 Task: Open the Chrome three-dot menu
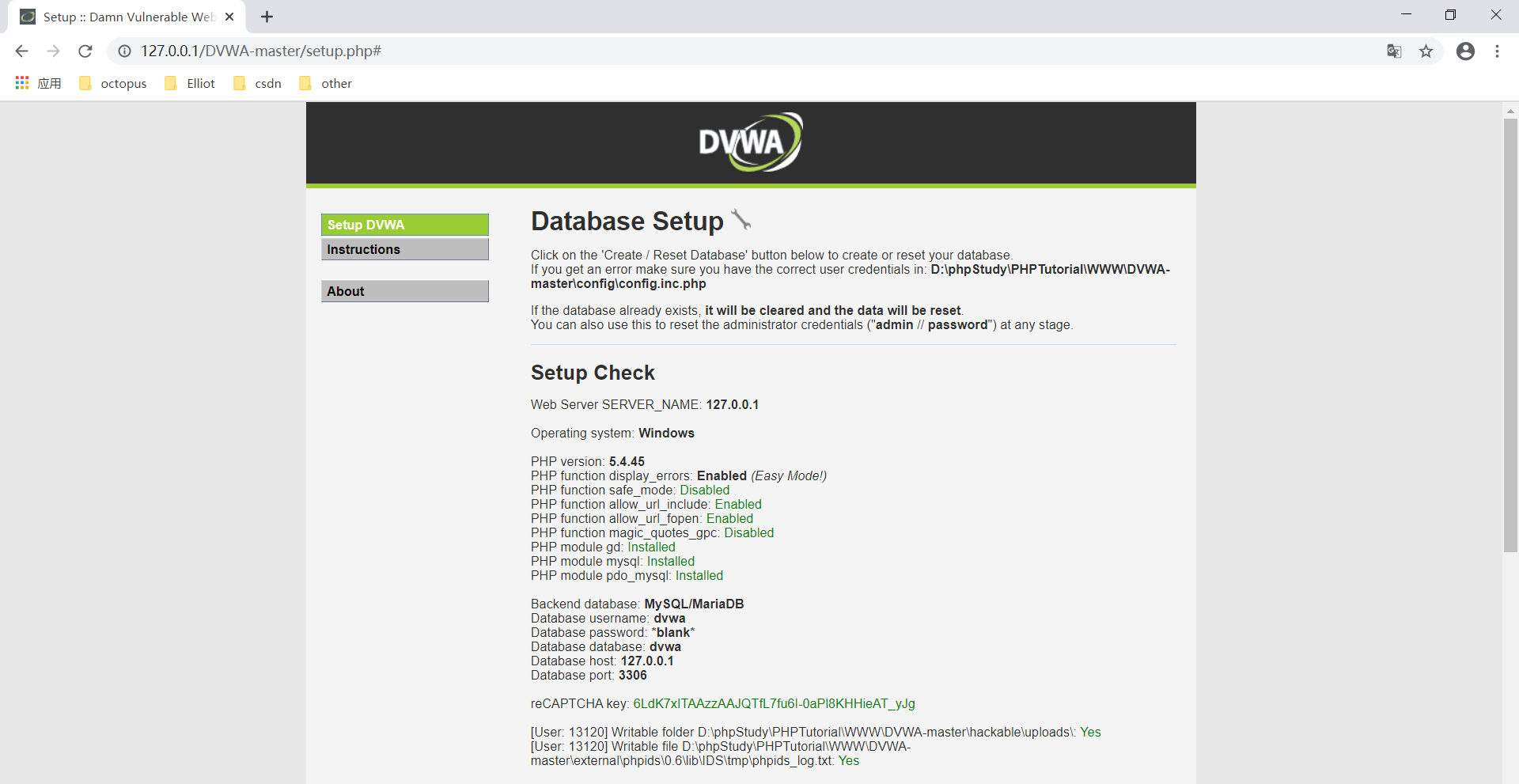[x=1497, y=51]
